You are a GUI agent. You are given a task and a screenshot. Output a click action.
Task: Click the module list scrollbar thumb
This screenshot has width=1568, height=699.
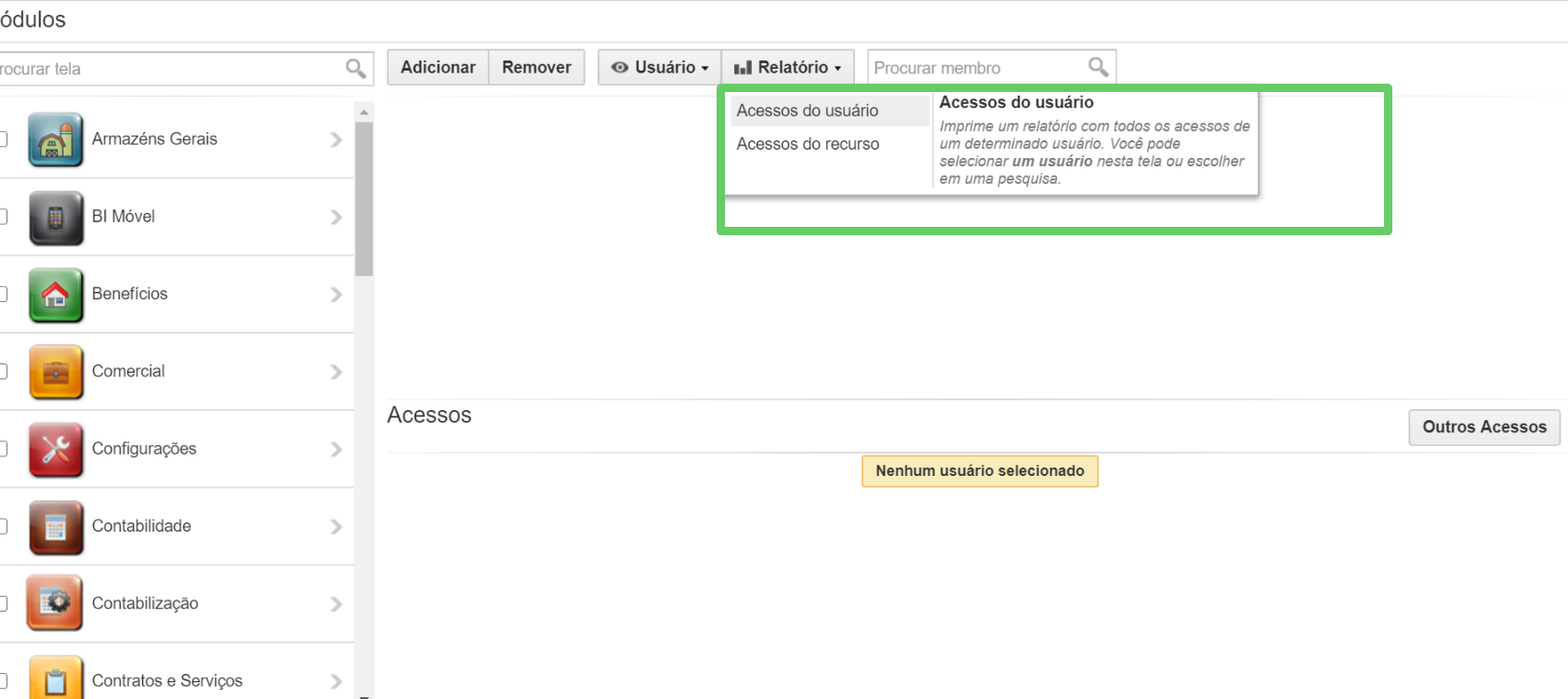[x=363, y=198]
